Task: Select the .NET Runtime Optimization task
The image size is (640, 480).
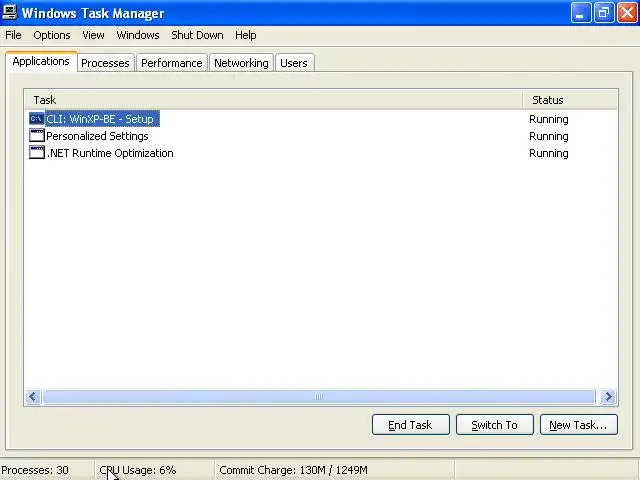Action: pos(110,153)
